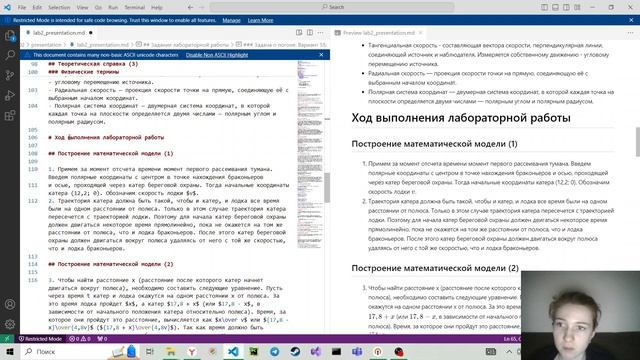Click the command center Search box
The image size is (640, 360).
pyautogui.click(x=332, y=7)
